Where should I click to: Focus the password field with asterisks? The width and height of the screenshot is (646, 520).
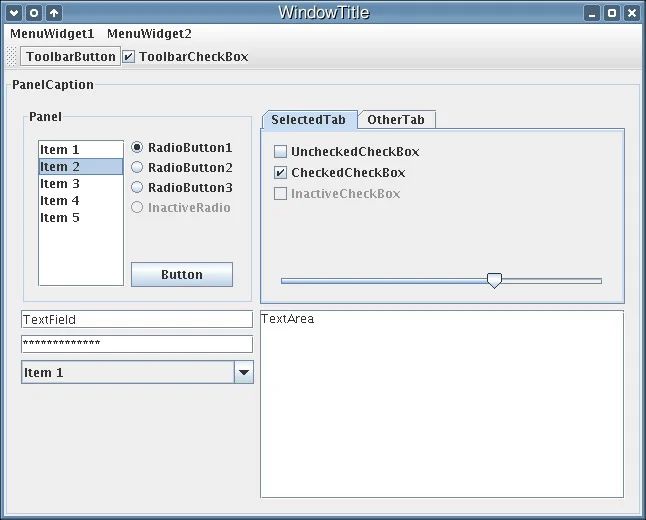click(x=137, y=344)
